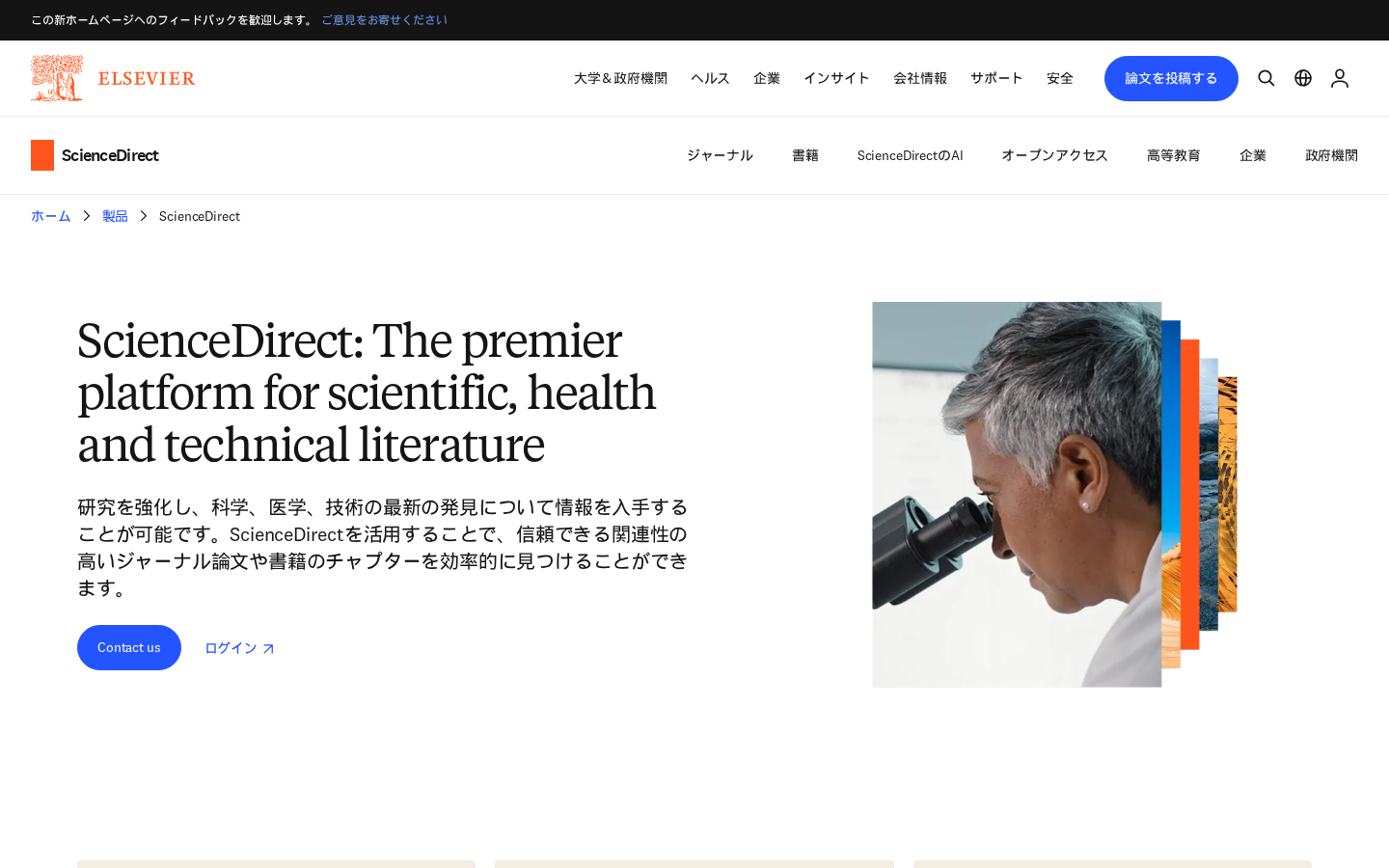This screenshot has height=868, width=1389.
Task: Select the 高等教育 tab
Action: [1174, 155]
